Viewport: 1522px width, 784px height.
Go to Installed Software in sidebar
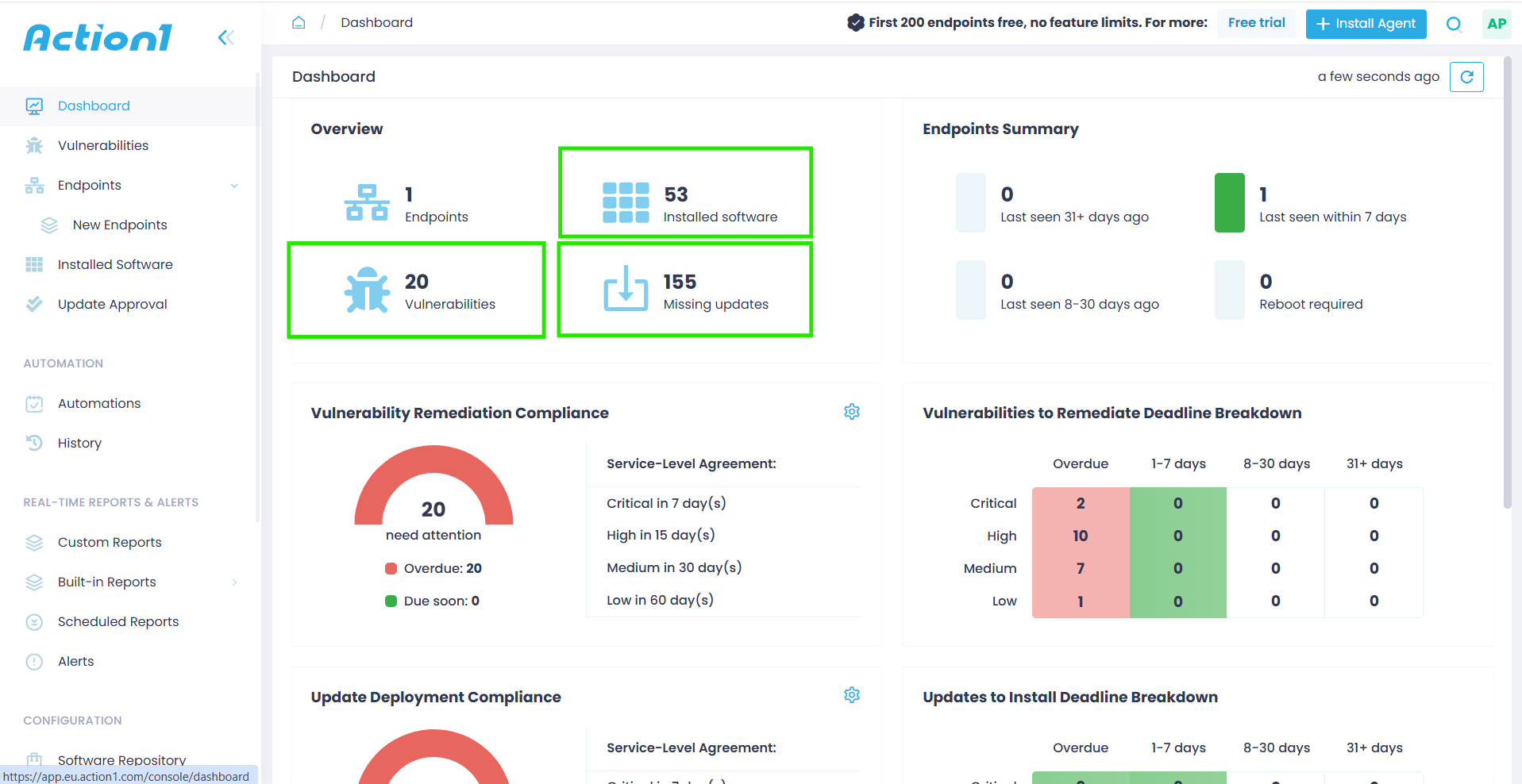(114, 264)
